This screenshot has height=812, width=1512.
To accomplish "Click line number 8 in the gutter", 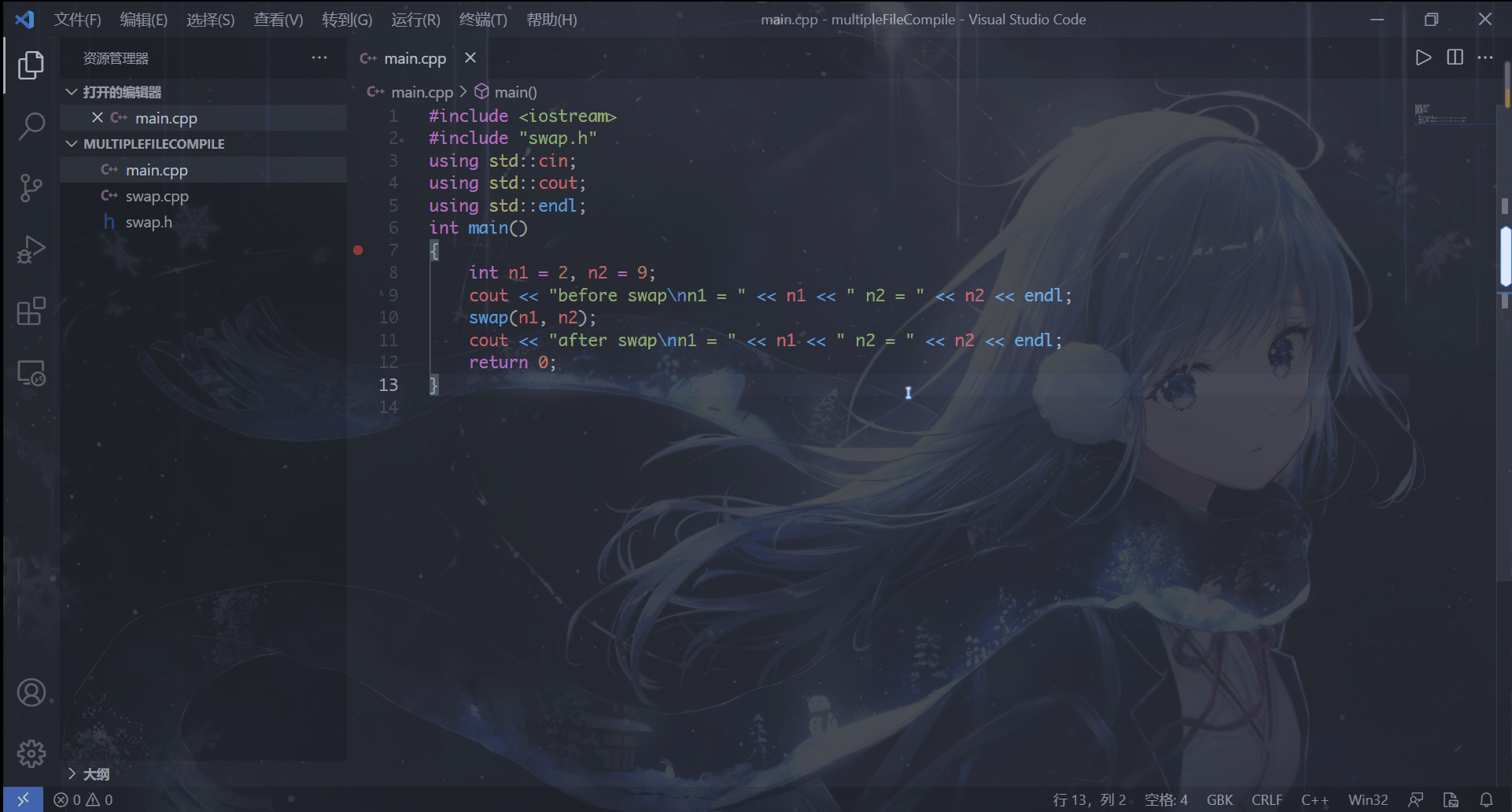I will pos(393,272).
